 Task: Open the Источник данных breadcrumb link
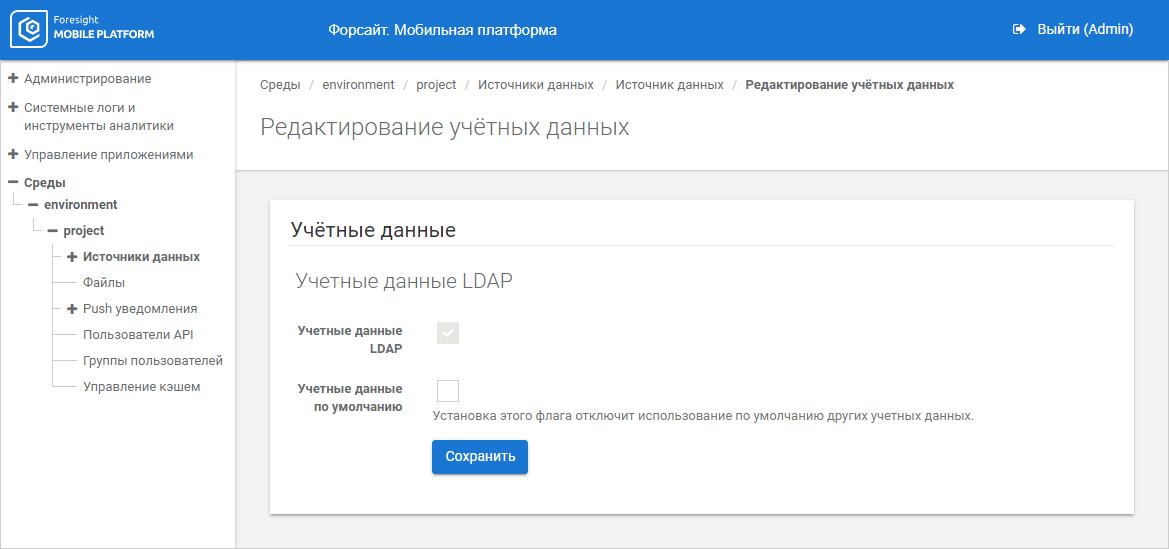point(669,85)
